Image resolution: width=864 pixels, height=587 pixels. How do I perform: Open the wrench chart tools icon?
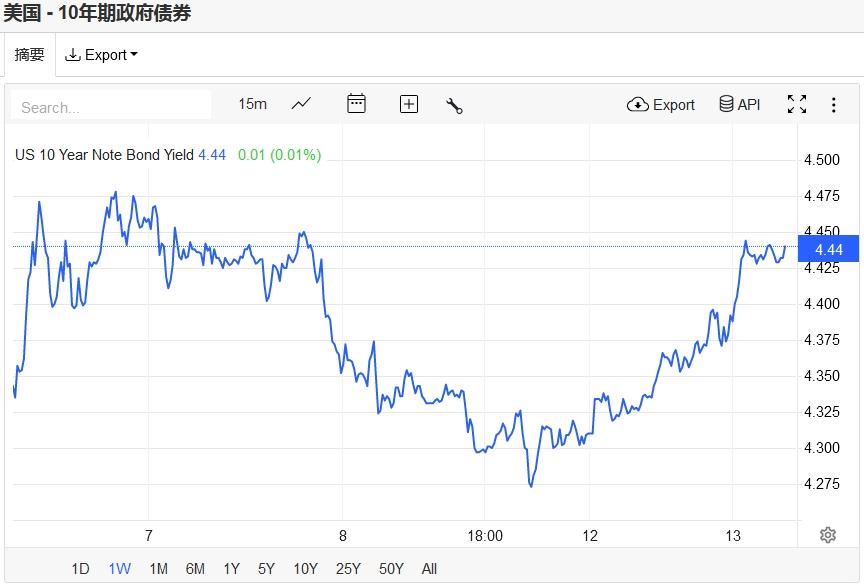(454, 105)
